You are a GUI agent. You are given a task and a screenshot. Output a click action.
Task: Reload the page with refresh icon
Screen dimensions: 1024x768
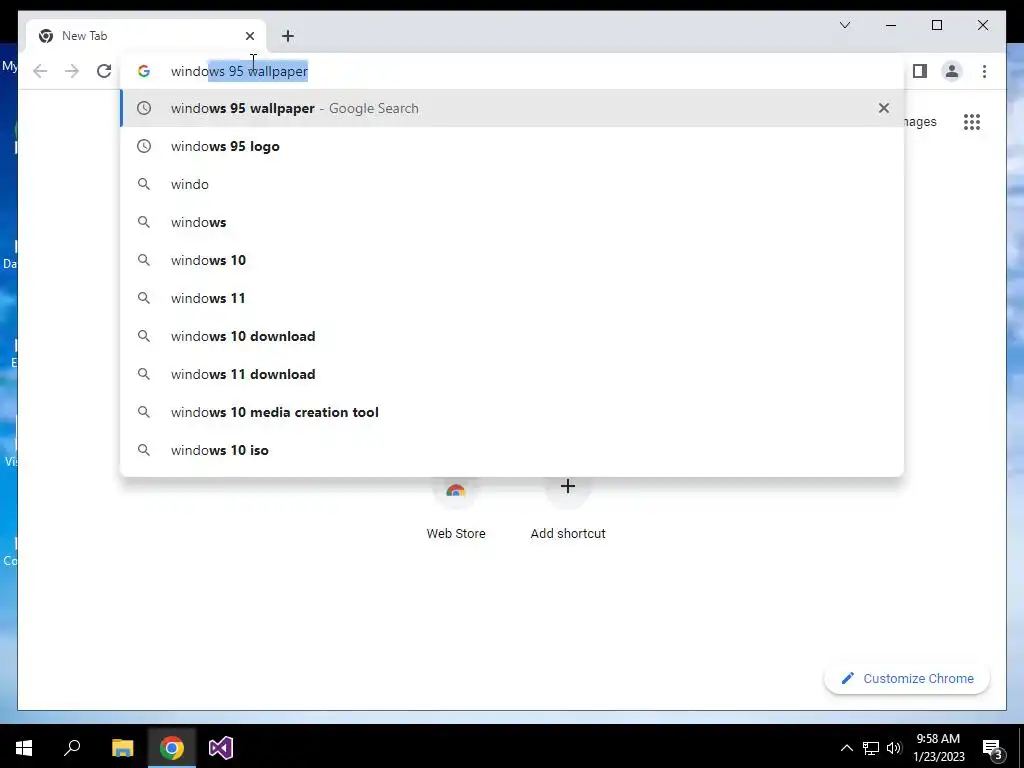pyautogui.click(x=104, y=71)
